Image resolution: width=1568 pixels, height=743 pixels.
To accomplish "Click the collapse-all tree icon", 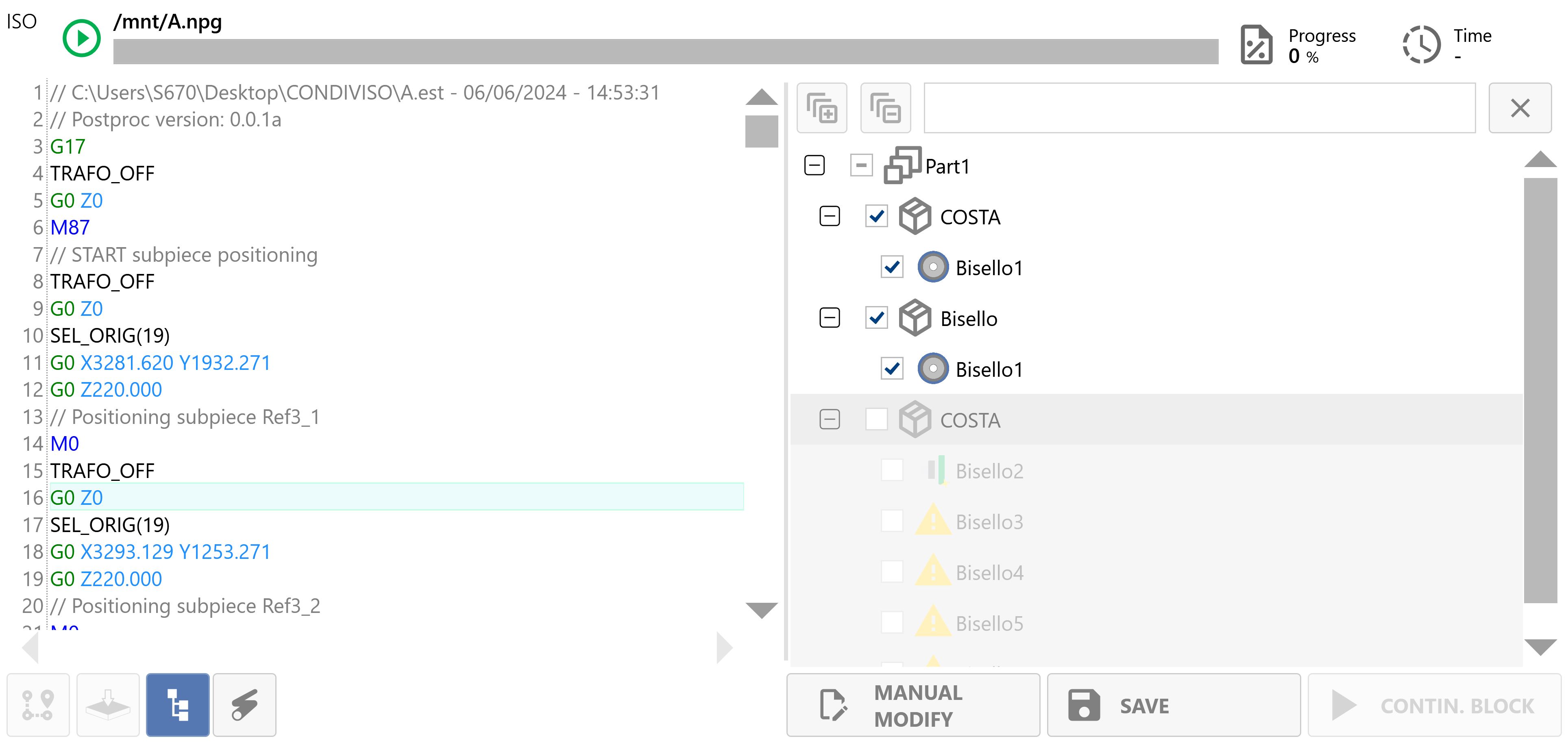I will (886, 108).
